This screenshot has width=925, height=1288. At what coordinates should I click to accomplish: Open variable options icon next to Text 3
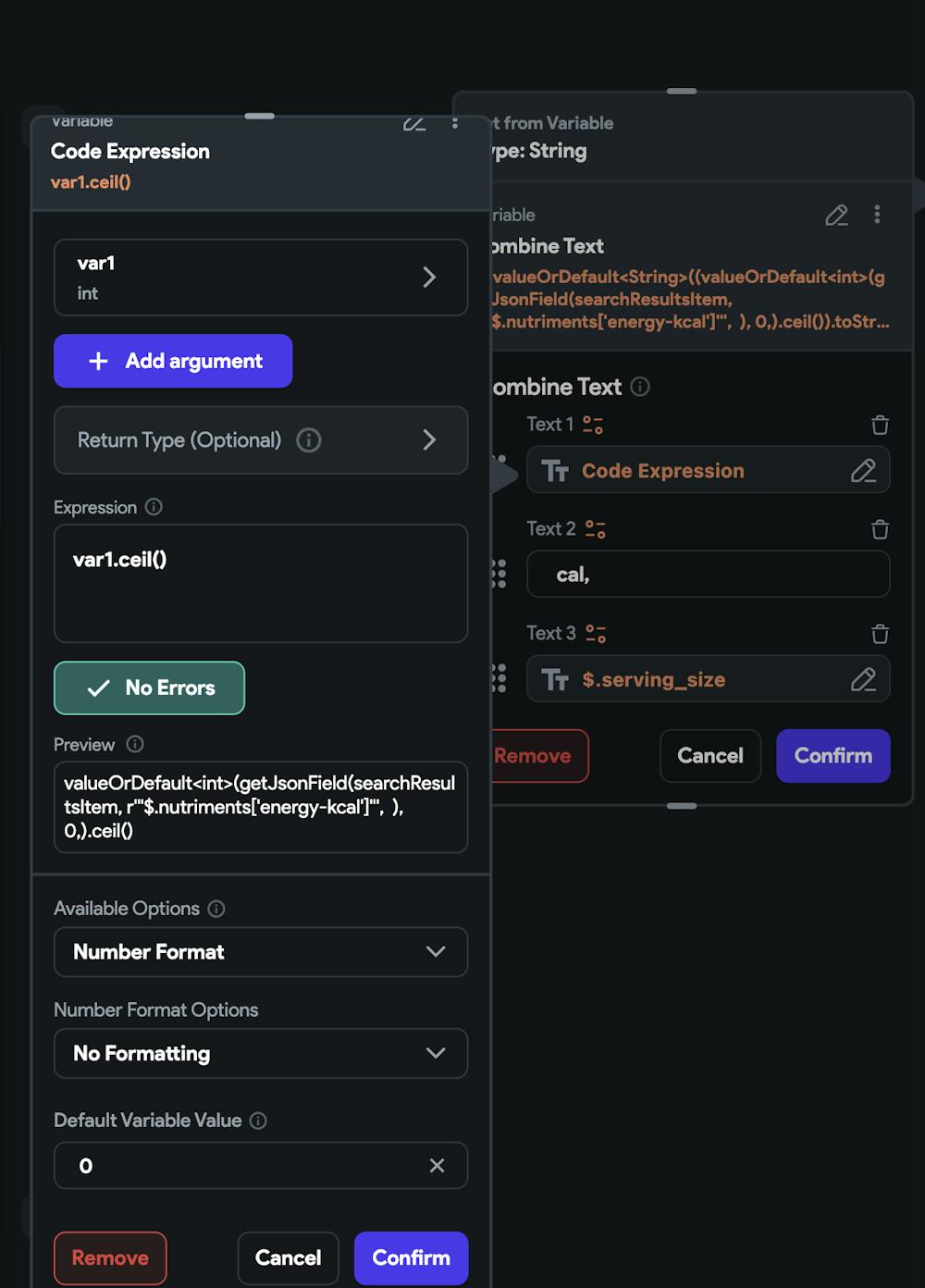596,634
